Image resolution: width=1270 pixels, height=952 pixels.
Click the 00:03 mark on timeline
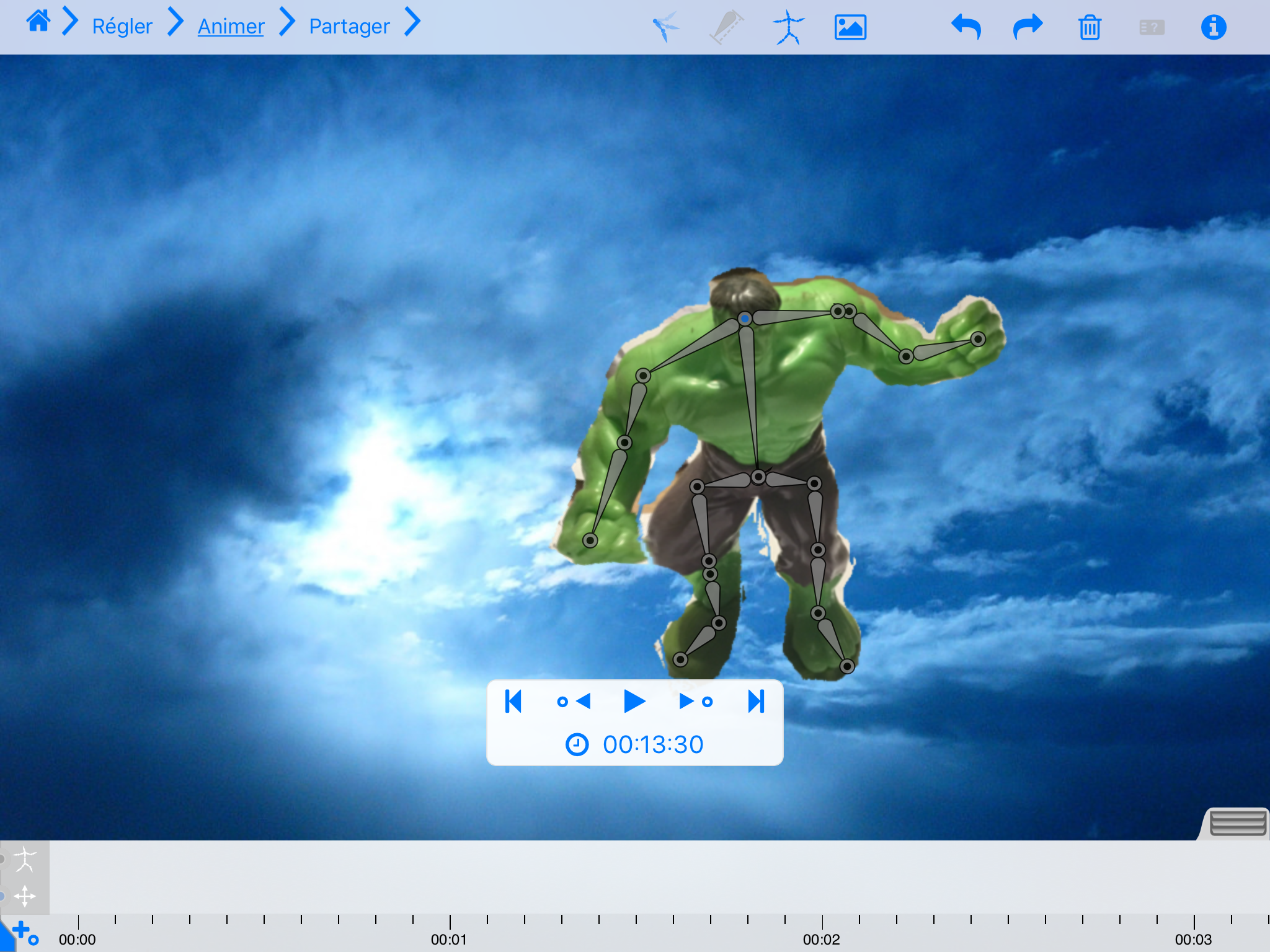(x=1193, y=940)
